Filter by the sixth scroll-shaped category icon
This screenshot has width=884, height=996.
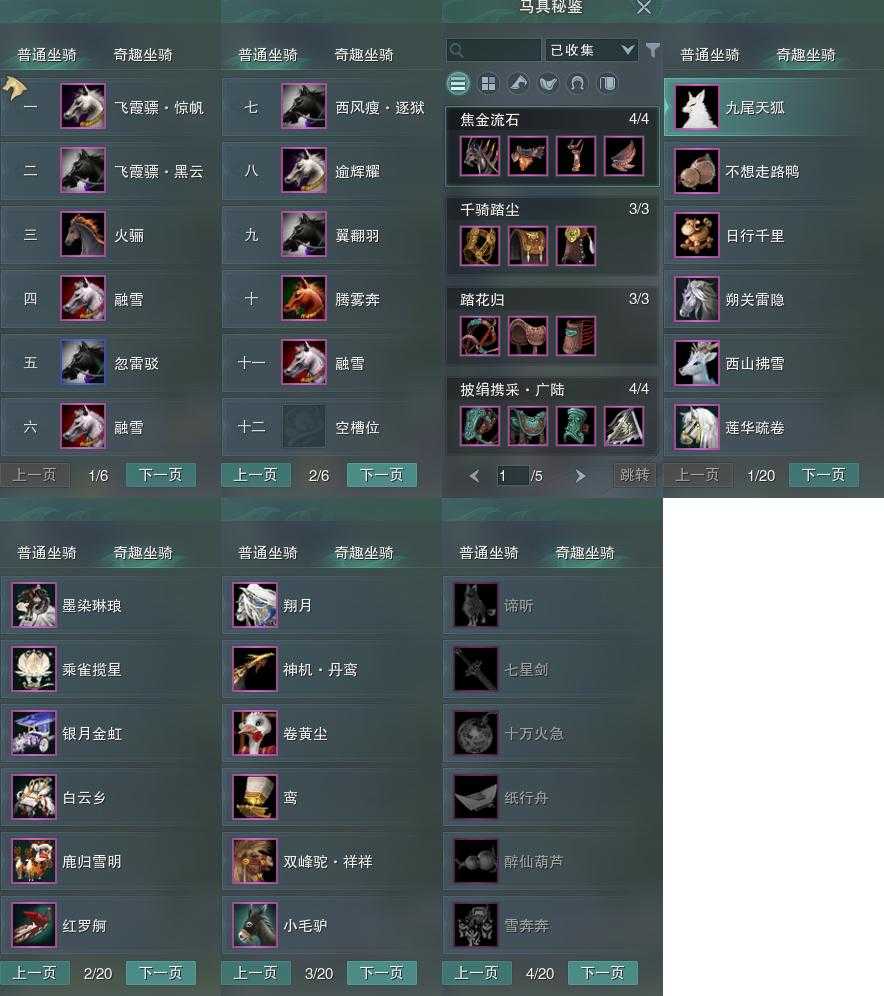pos(608,83)
